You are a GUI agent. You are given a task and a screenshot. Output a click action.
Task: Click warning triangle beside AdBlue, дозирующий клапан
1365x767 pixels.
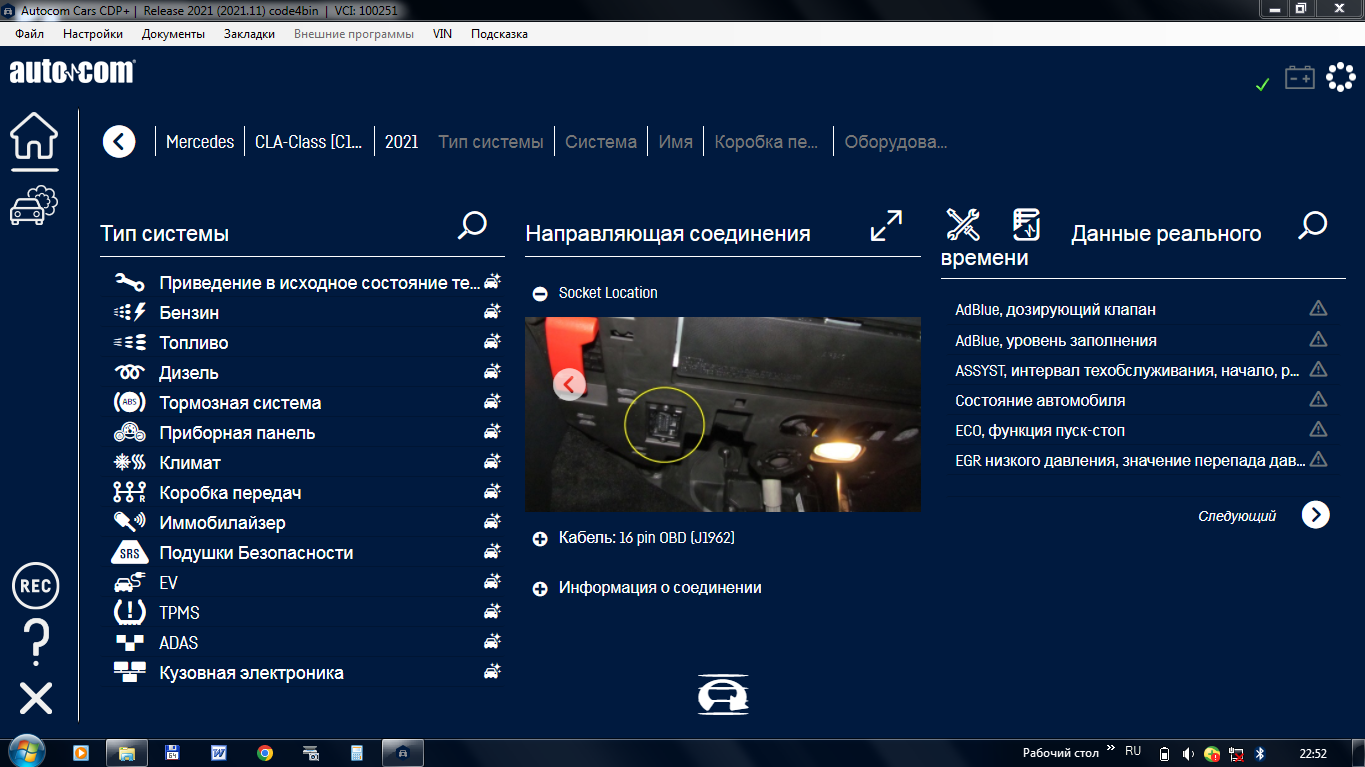pos(1318,309)
